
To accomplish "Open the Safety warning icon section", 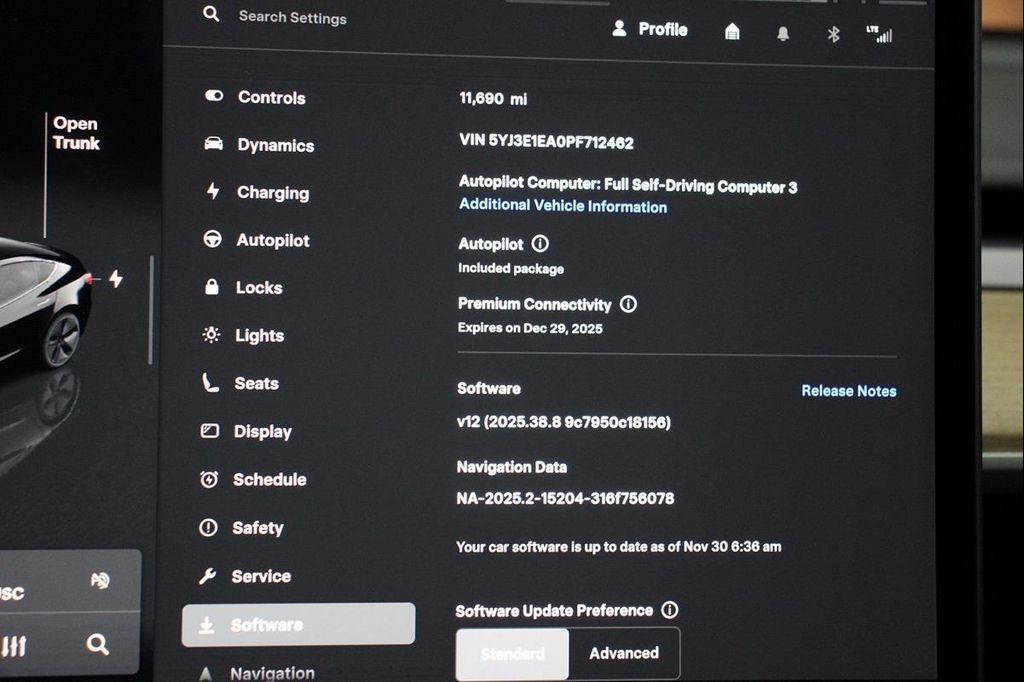I will point(211,527).
